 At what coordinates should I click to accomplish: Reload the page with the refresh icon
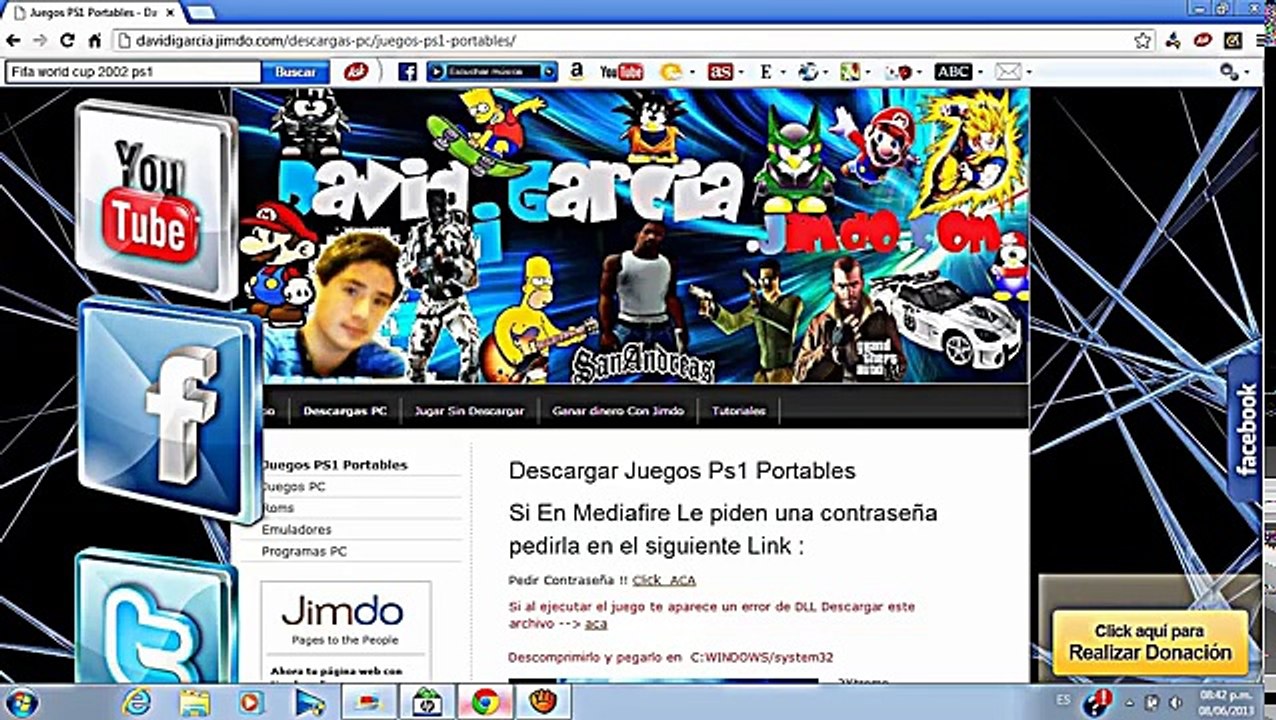point(67,41)
